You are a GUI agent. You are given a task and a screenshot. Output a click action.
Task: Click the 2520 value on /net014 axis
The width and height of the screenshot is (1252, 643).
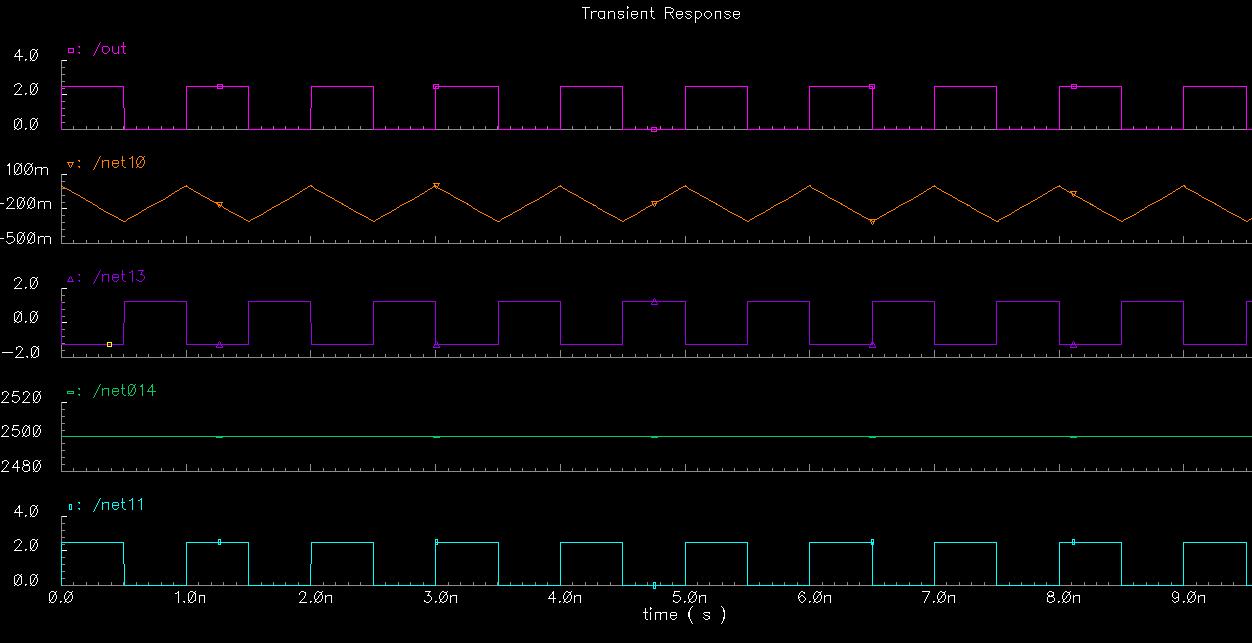point(21,397)
